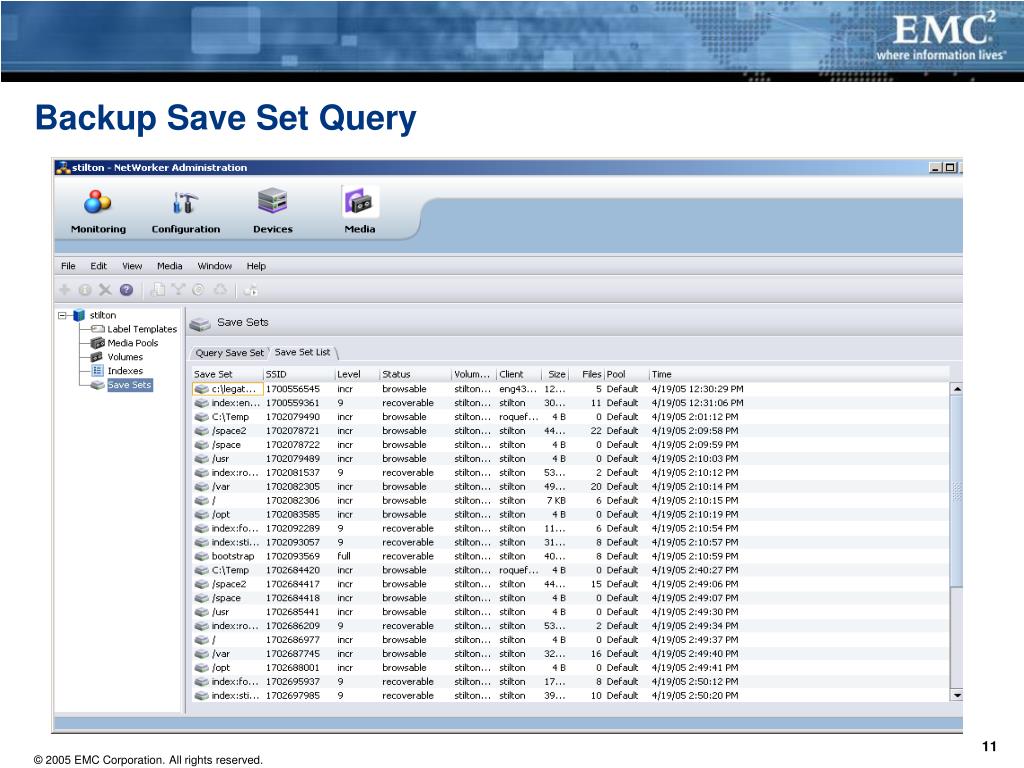Sort by the Level column header
1024x768 pixels.
[357, 374]
